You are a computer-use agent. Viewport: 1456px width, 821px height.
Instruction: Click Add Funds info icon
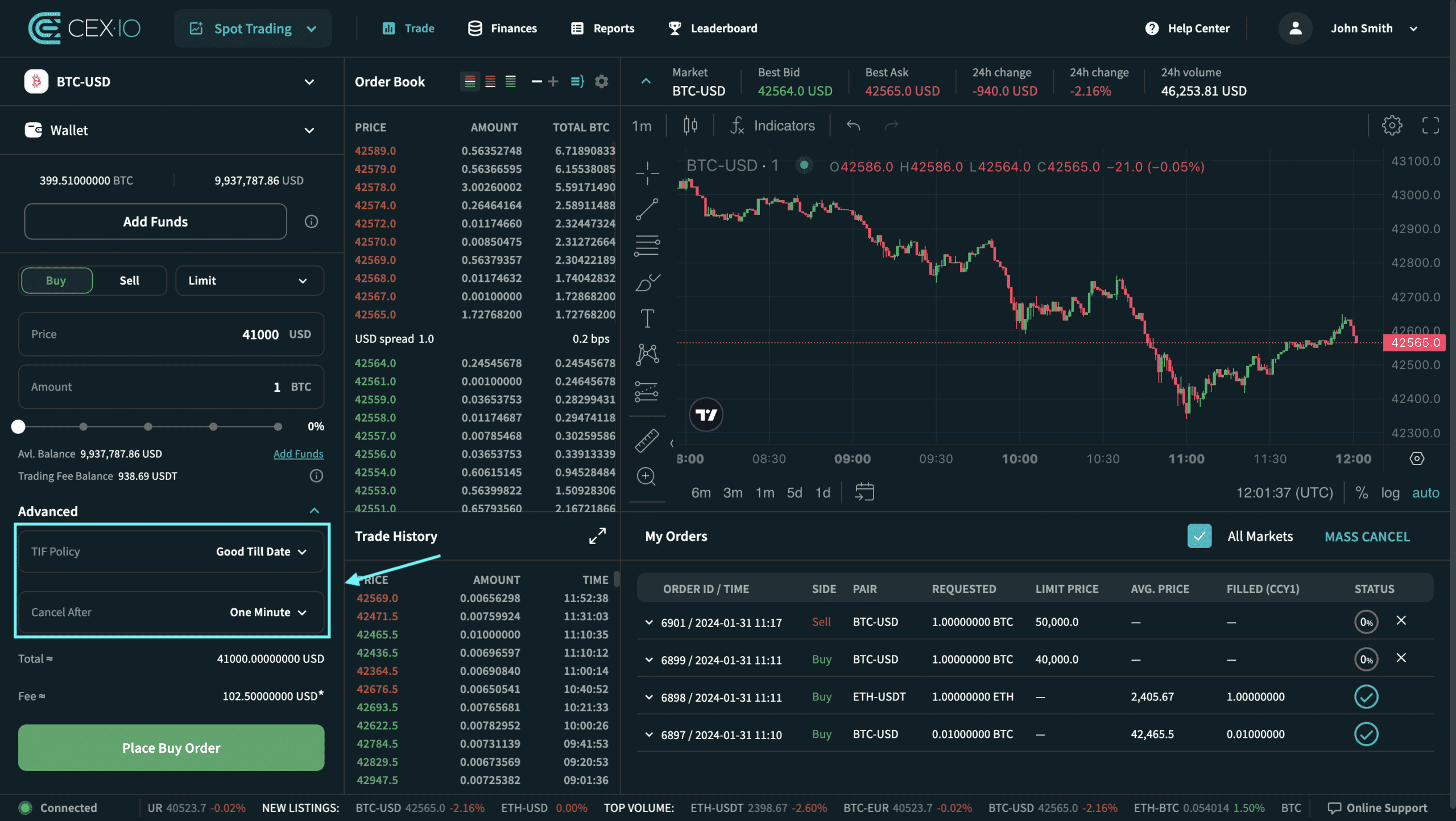(x=311, y=222)
